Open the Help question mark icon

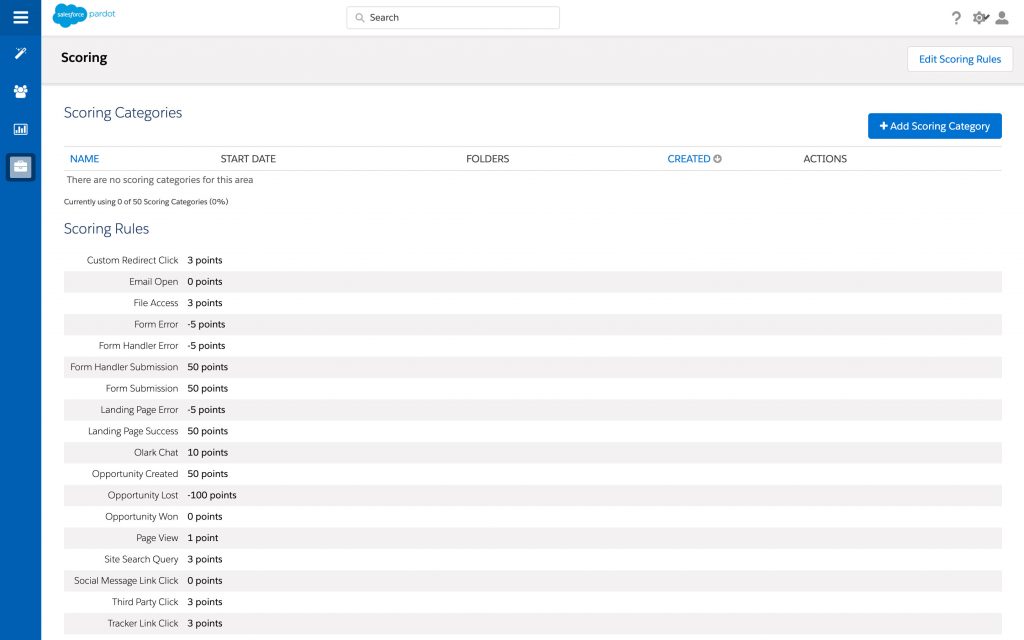click(x=956, y=18)
